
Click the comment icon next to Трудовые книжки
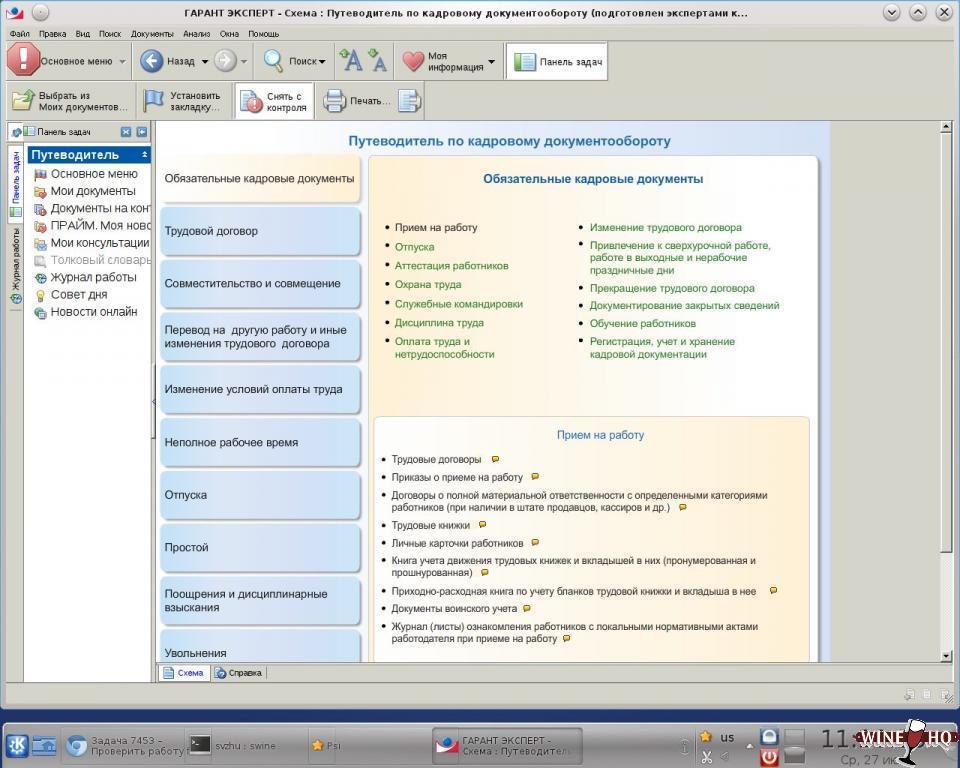pos(482,525)
